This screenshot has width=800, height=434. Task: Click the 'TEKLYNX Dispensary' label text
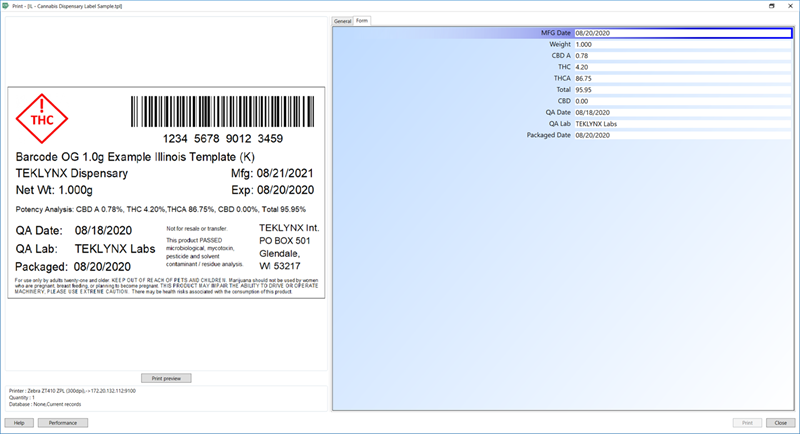[72, 173]
